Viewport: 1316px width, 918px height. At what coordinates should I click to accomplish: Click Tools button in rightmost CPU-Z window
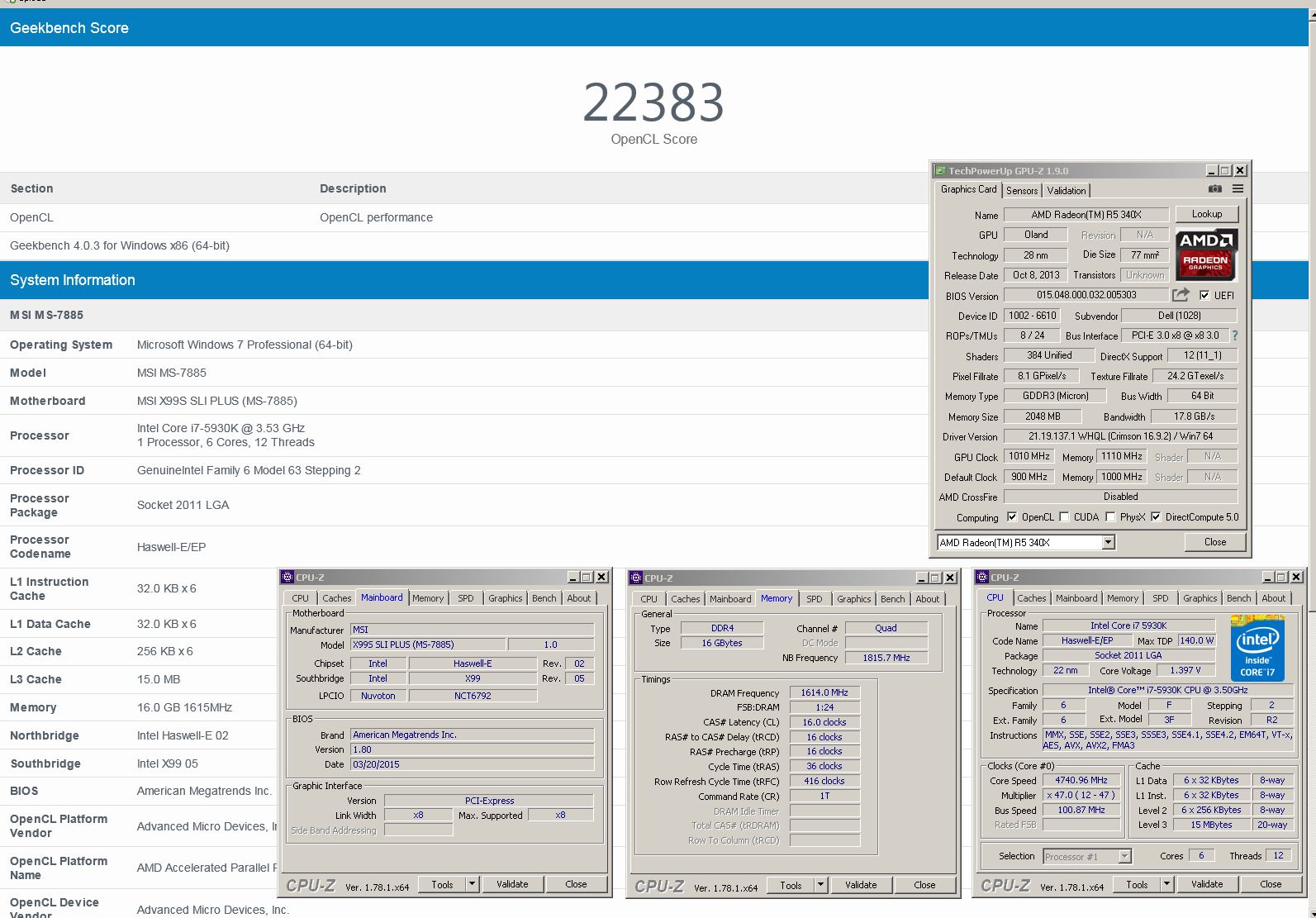[x=1137, y=884]
